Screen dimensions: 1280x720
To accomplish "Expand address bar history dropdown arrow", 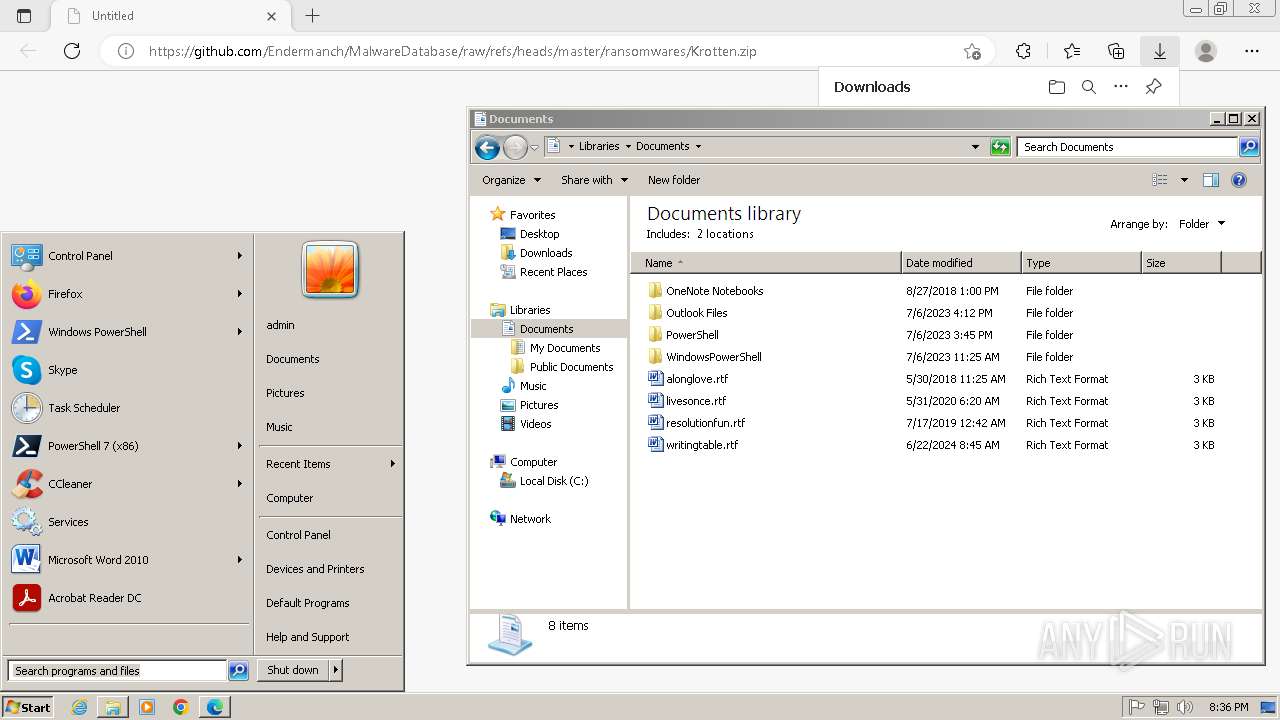I will [x=976, y=147].
